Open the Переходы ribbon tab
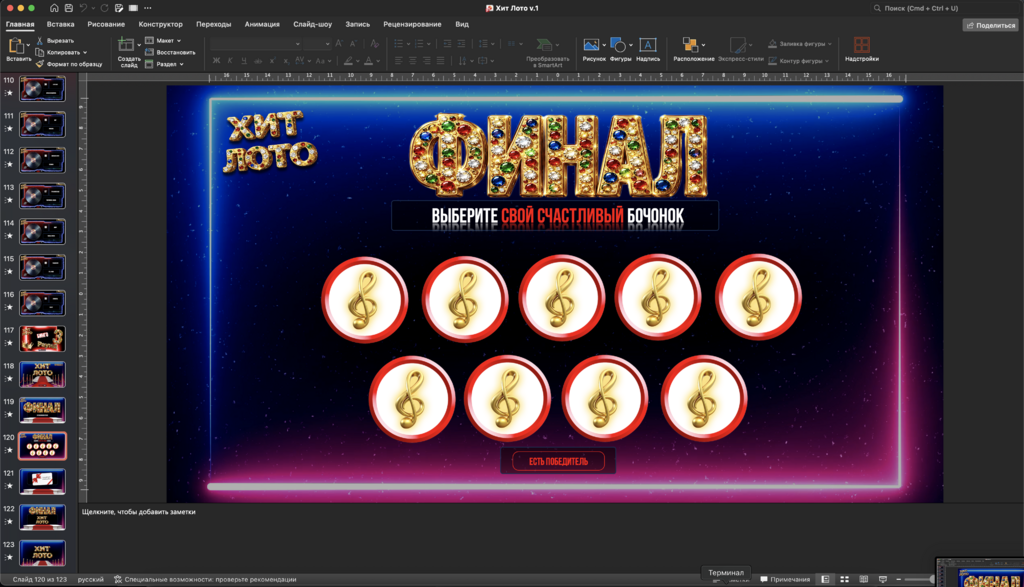This screenshot has height=587, width=1024. (x=214, y=24)
